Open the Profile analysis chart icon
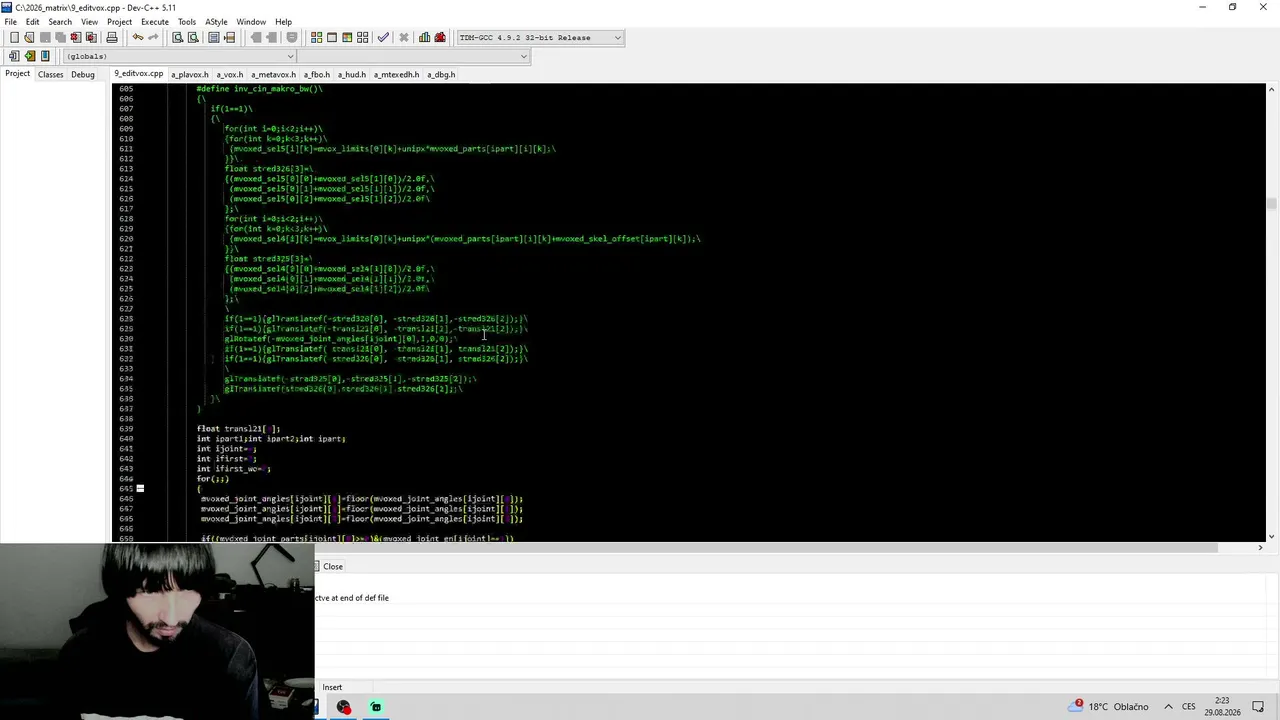The height and width of the screenshot is (720, 1280). (x=424, y=37)
